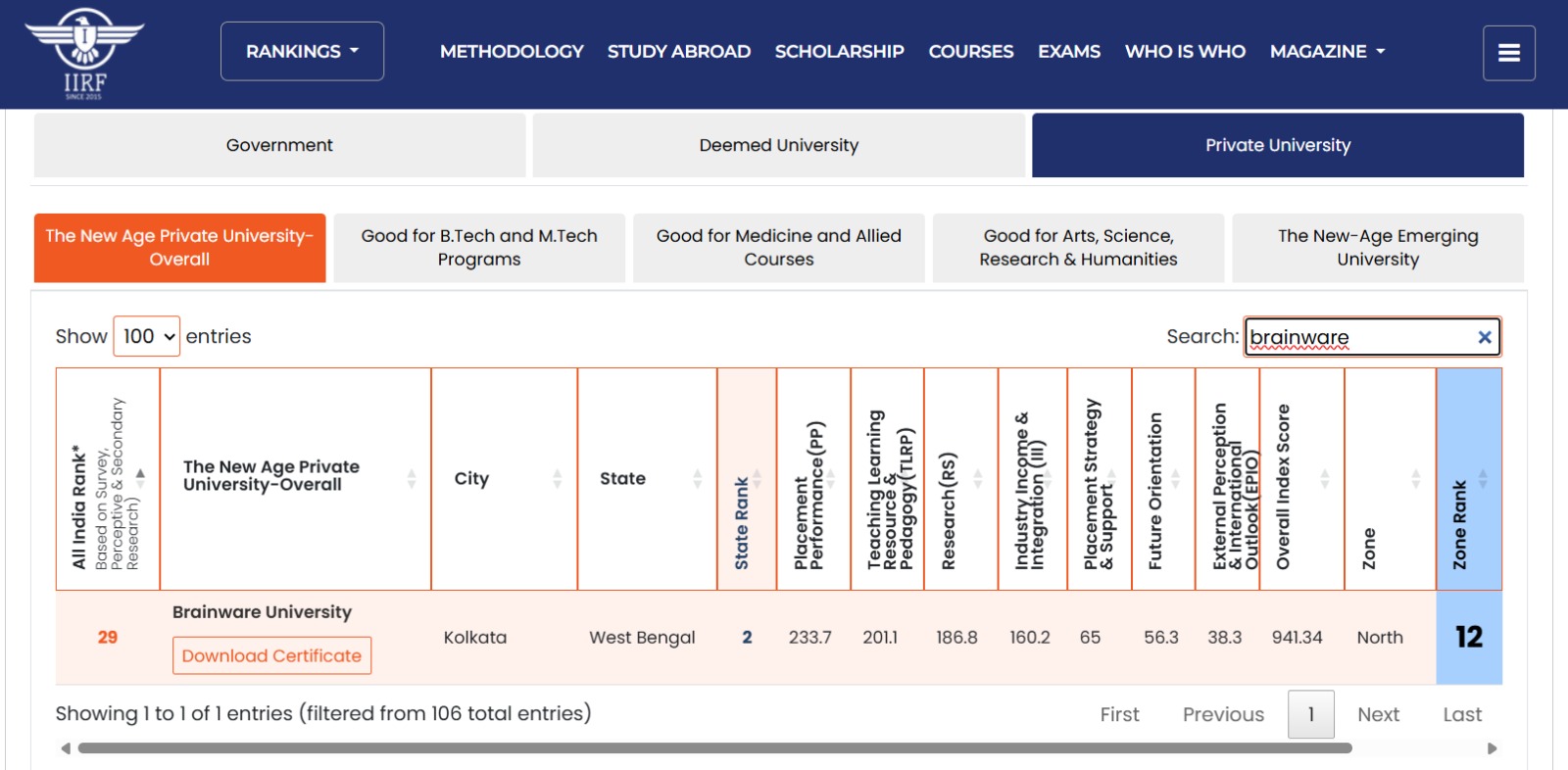Switch to the Deemed University tab
The width and height of the screenshot is (1568, 770).
tap(778, 145)
